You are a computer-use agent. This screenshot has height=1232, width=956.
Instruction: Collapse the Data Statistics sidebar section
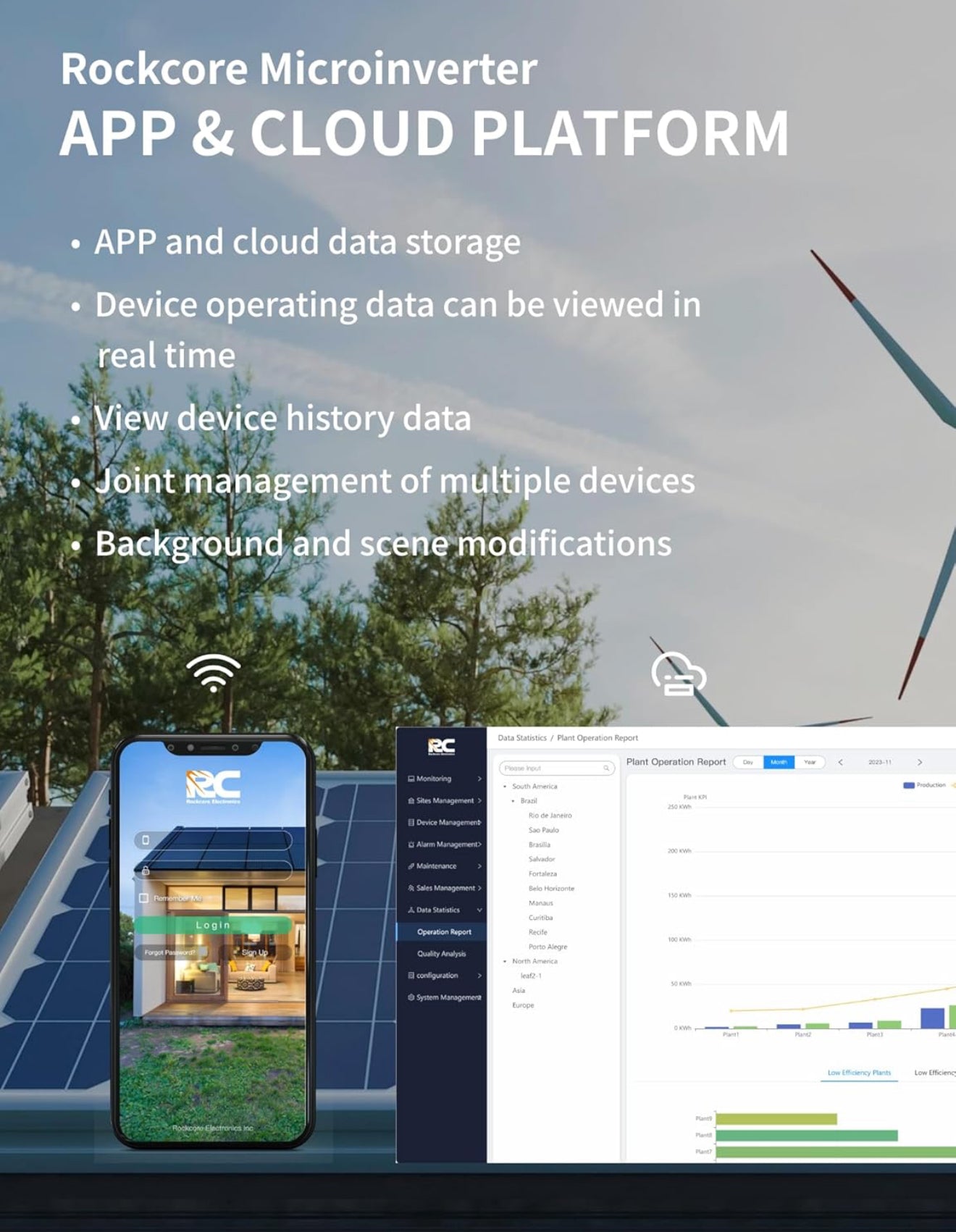479,910
